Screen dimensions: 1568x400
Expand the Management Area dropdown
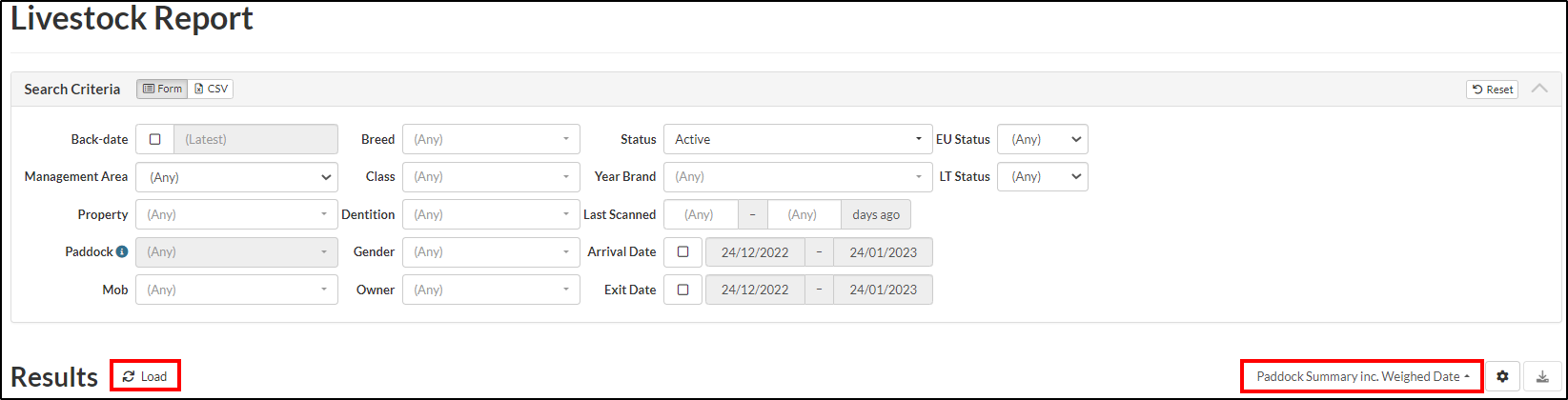(x=236, y=177)
